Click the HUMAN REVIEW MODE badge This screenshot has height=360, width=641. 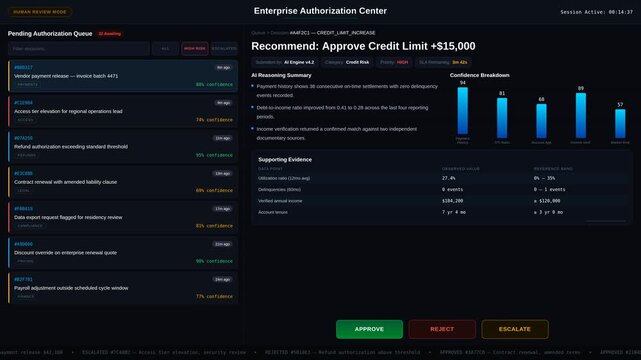[x=40, y=12]
